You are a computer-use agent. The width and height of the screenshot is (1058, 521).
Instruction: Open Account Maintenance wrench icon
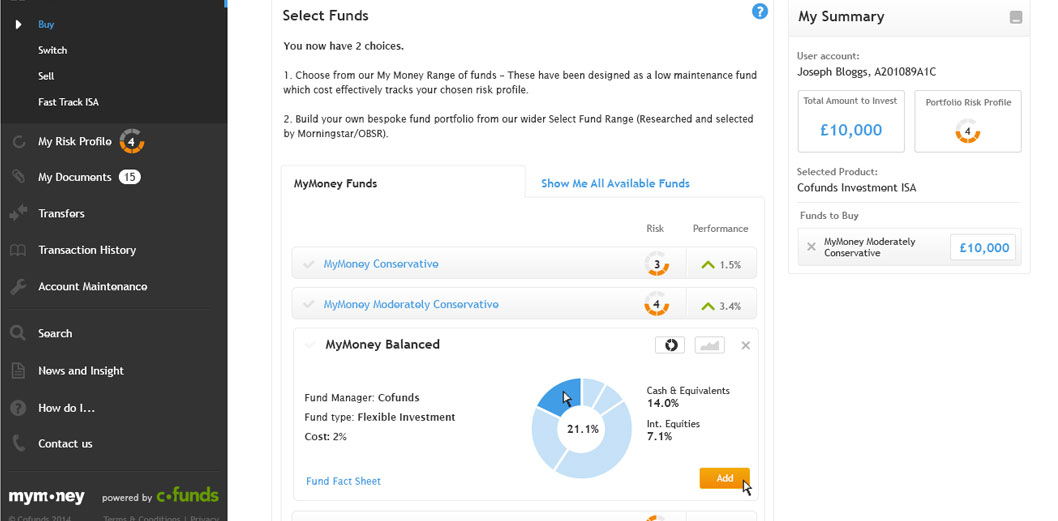(18, 287)
